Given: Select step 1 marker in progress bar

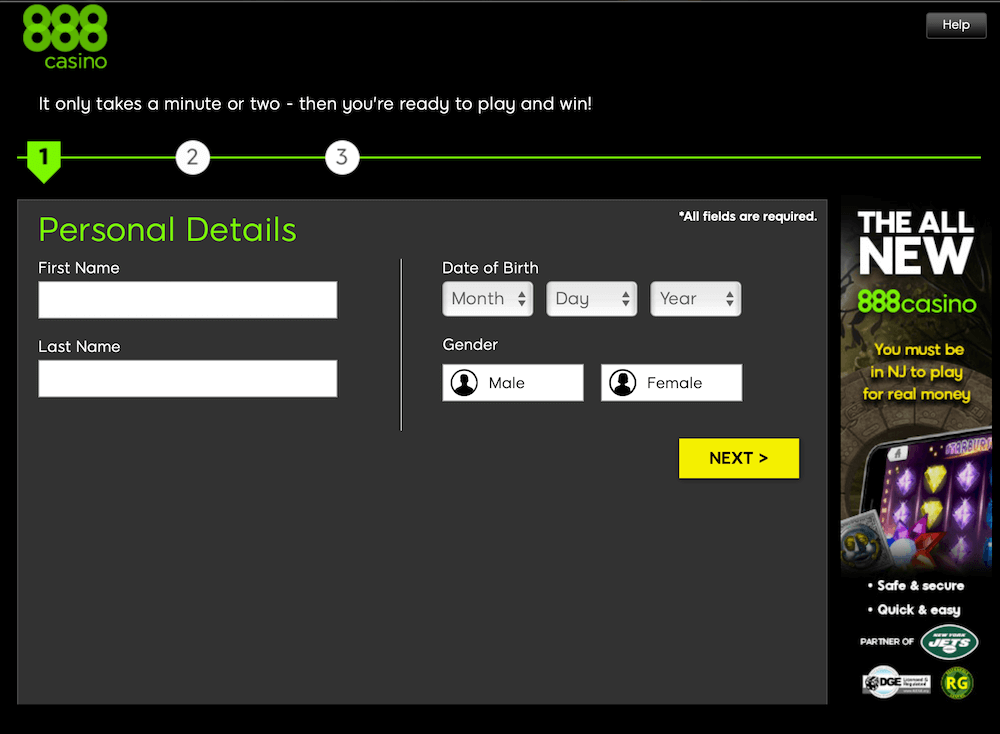Looking at the screenshot, I should tap(43, 161).
